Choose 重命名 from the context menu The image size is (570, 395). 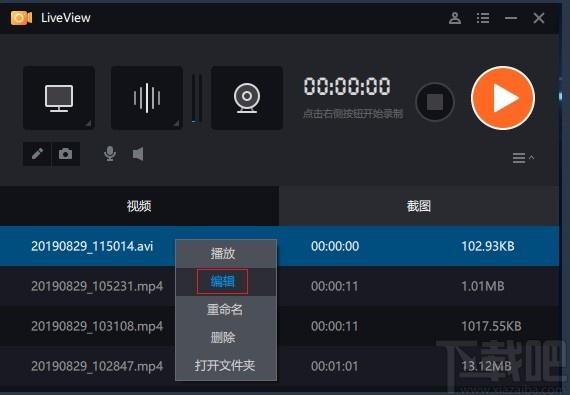pyautogui.click(x=226, y=310)
